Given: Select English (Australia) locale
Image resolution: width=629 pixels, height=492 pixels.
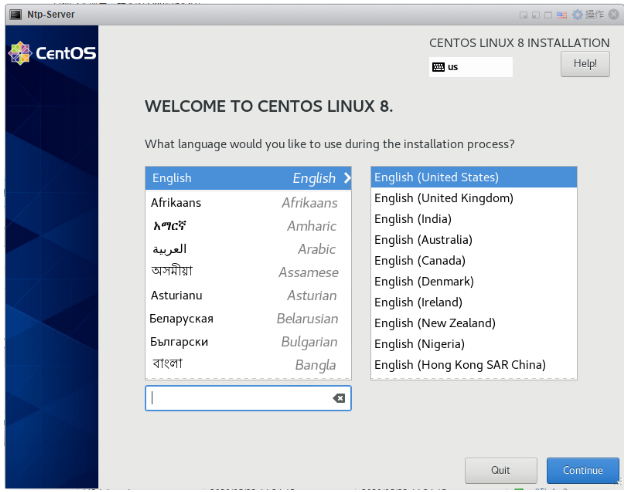Looking at the screenshot, I should pyautogui.click(x=423, y=240).
